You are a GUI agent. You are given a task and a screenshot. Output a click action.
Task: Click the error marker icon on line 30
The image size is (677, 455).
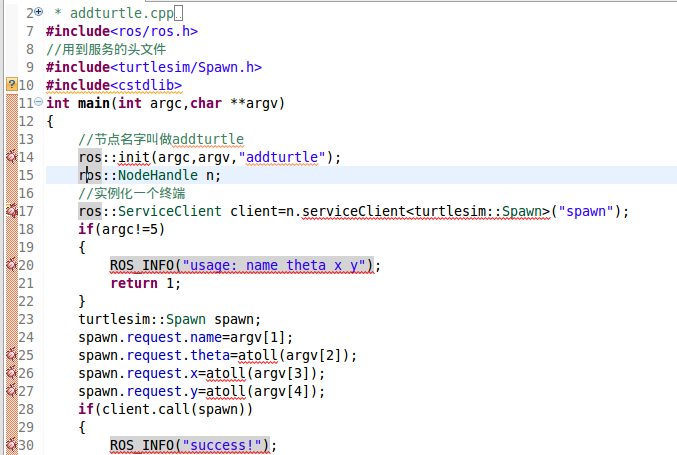pos(12,445)
